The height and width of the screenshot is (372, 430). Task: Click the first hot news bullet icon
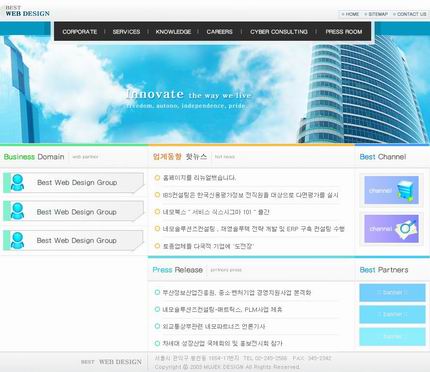[x=157, y=178]
